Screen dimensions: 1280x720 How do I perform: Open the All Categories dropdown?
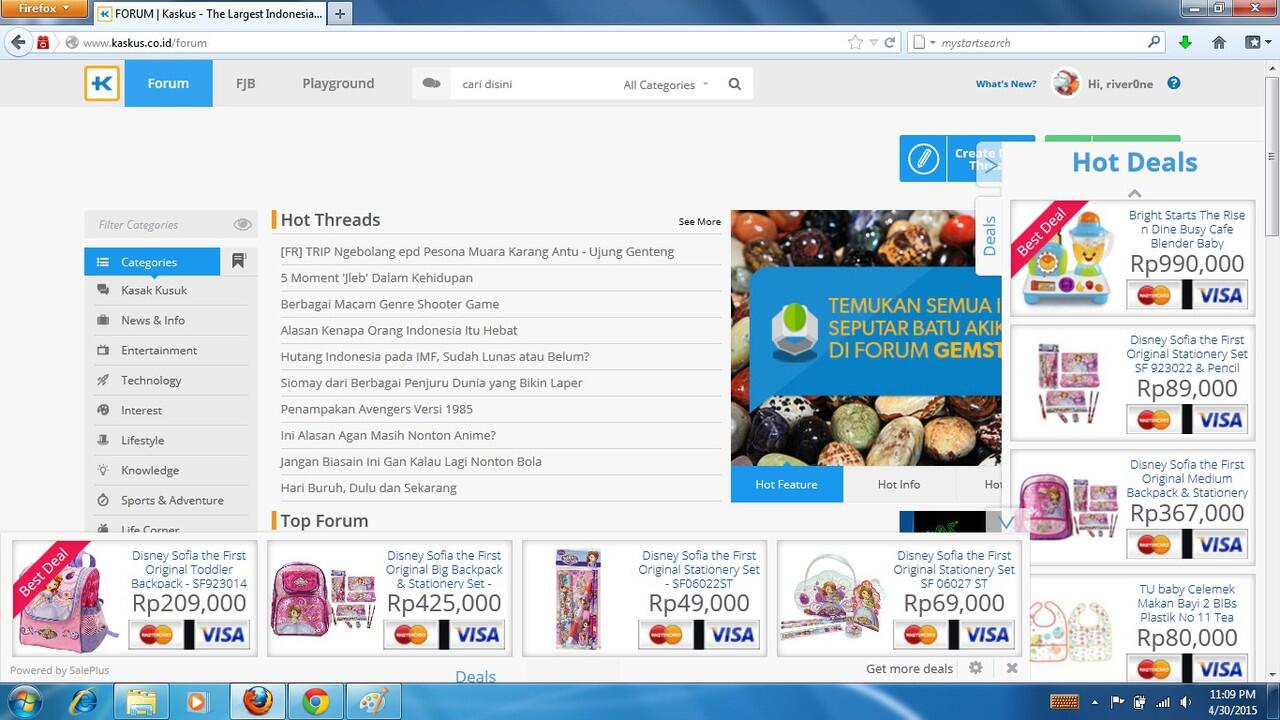[666, 84]
